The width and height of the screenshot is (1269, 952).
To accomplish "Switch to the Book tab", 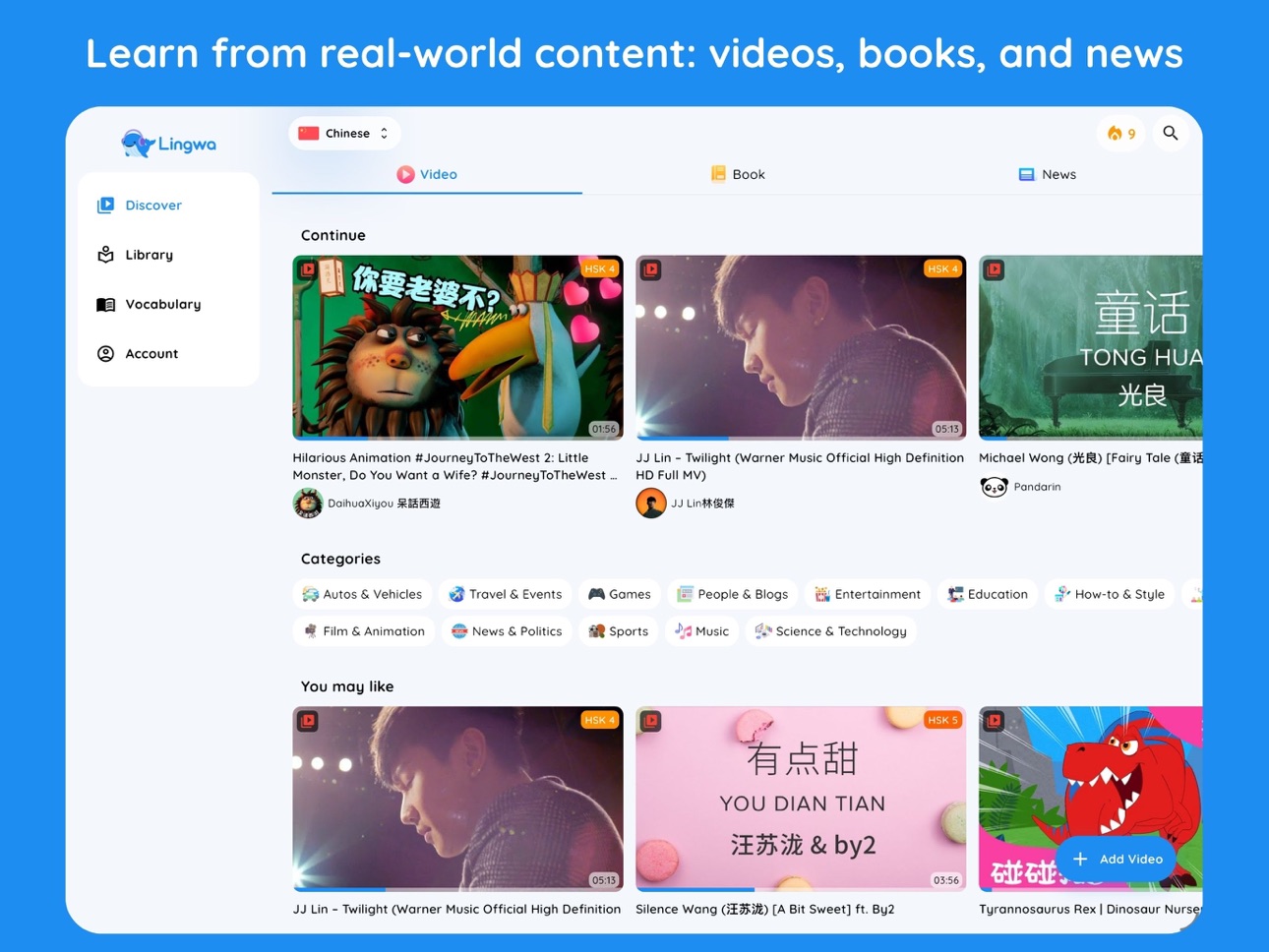I will 738,174.
